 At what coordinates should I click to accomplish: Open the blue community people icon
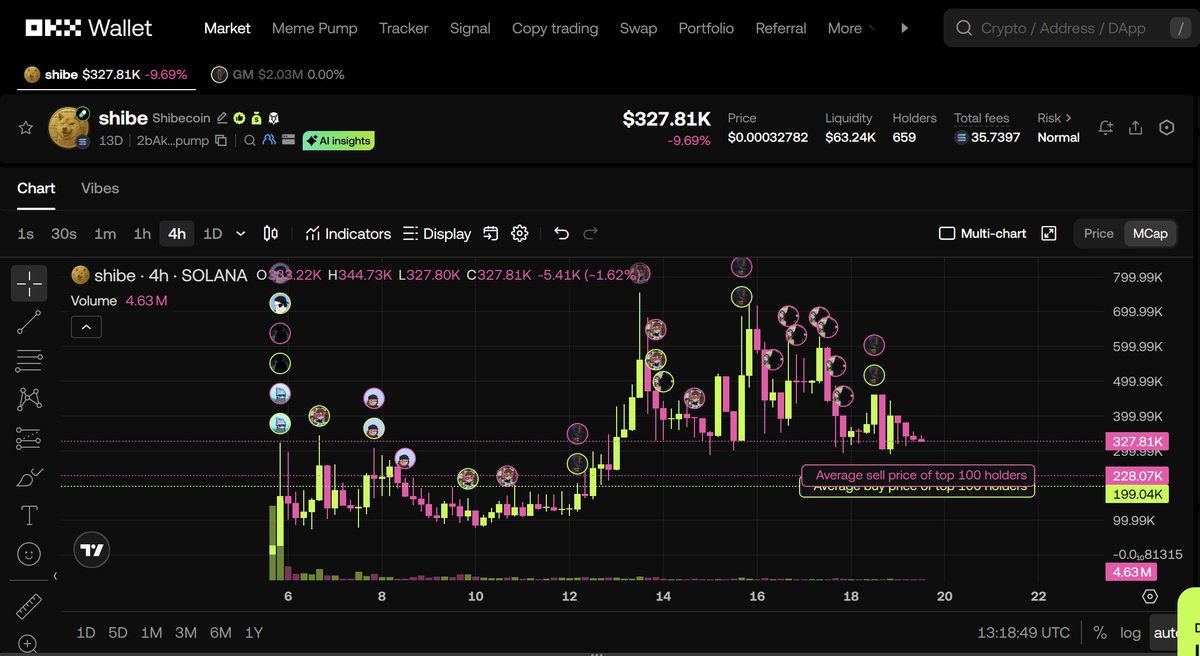pyautogui.click(x=269, y=141)
